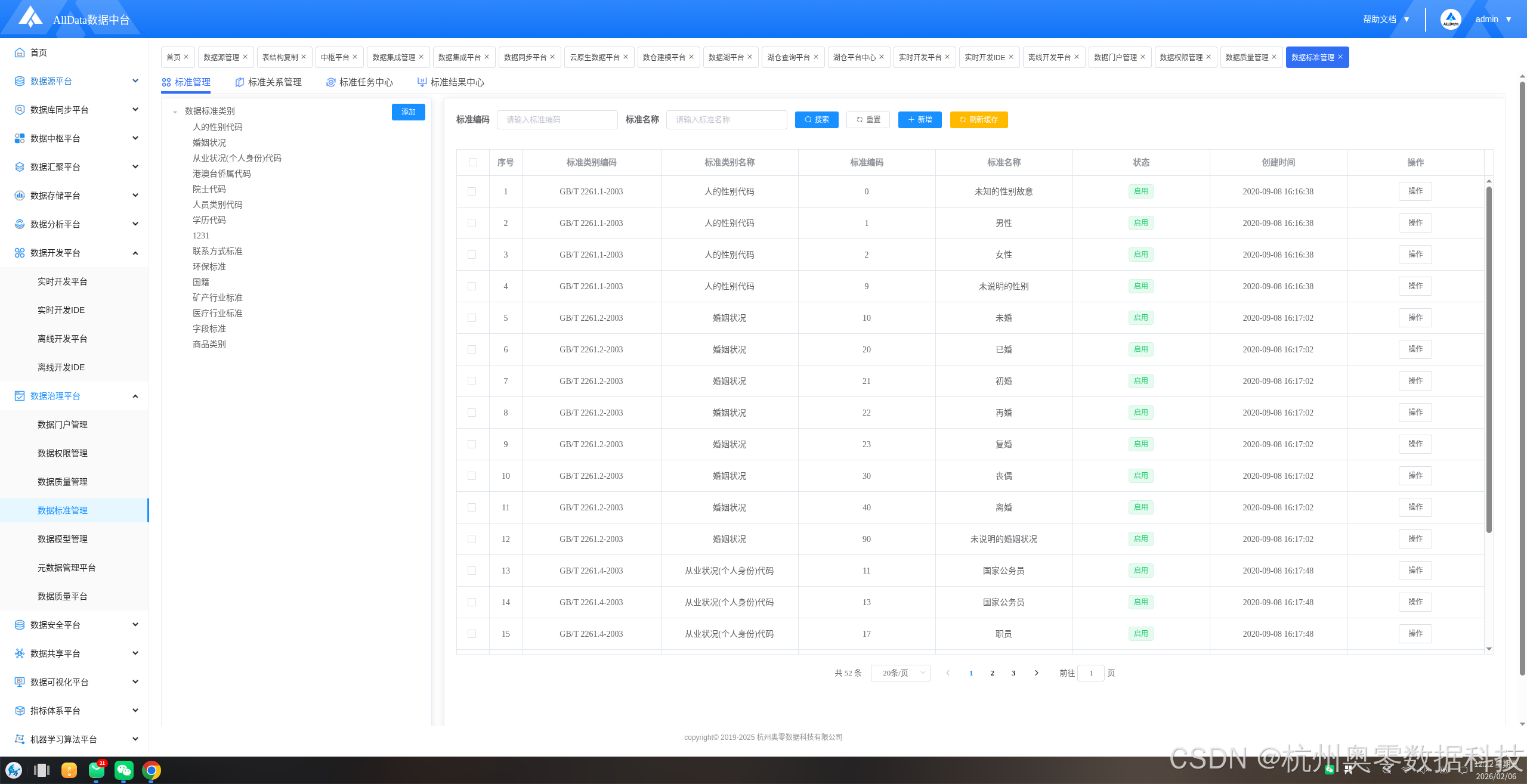The height and width of the screenshot is (784, 1527).
Task: Check the row 1 checkbox for 未知的性别故意
Action: click(472, 191)
